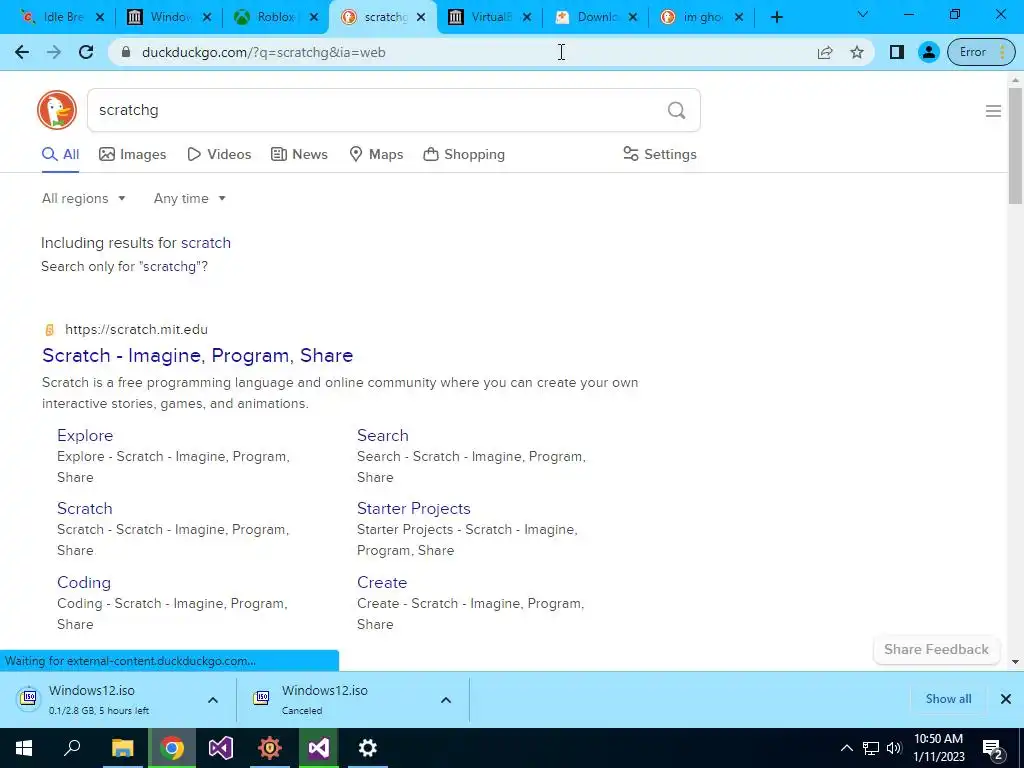Switch to the Roblox tab
Image resolution: width=1024 pixels, height=768 pixels.
(x=274, y=17)
